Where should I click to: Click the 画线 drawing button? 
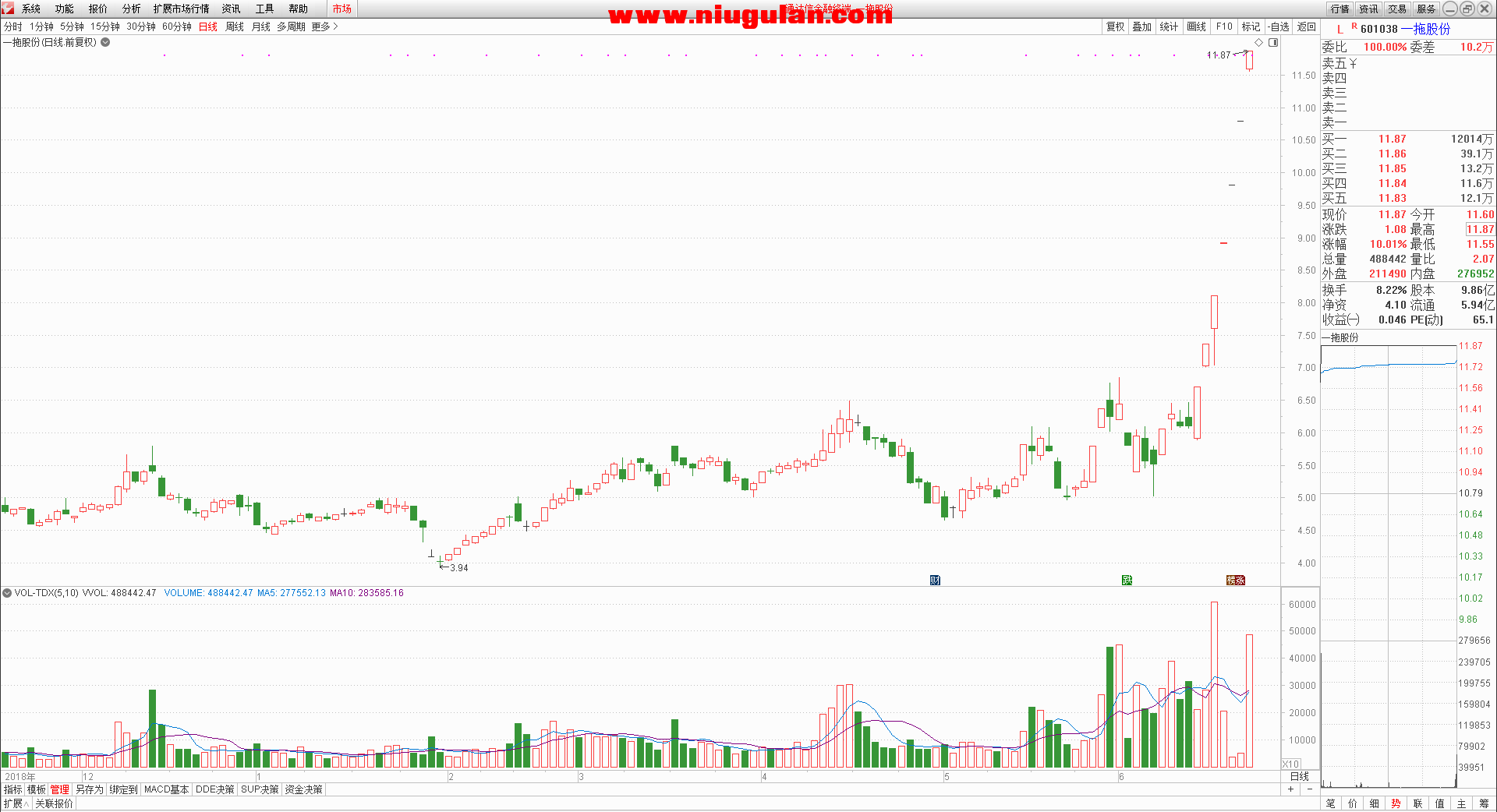[1197, 26]
